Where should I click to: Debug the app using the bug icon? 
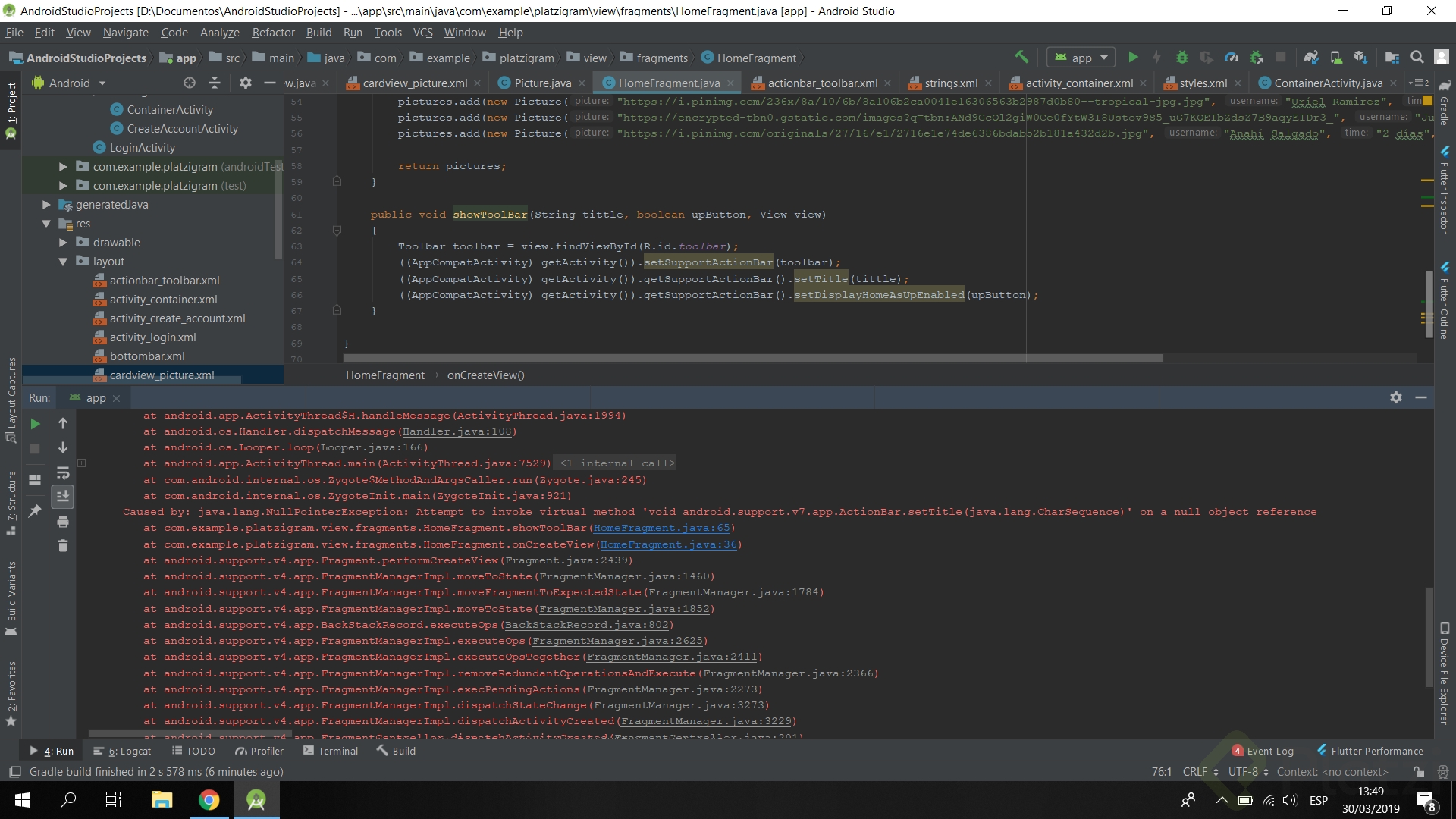coord(1181,57)
